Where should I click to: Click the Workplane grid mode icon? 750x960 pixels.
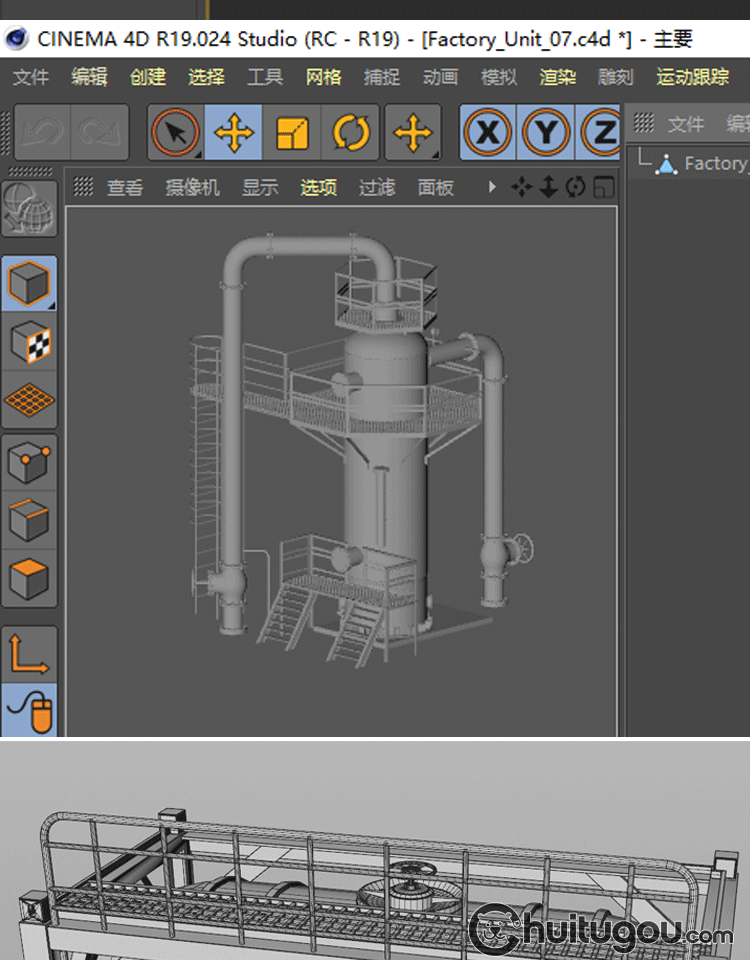(29, 399)
